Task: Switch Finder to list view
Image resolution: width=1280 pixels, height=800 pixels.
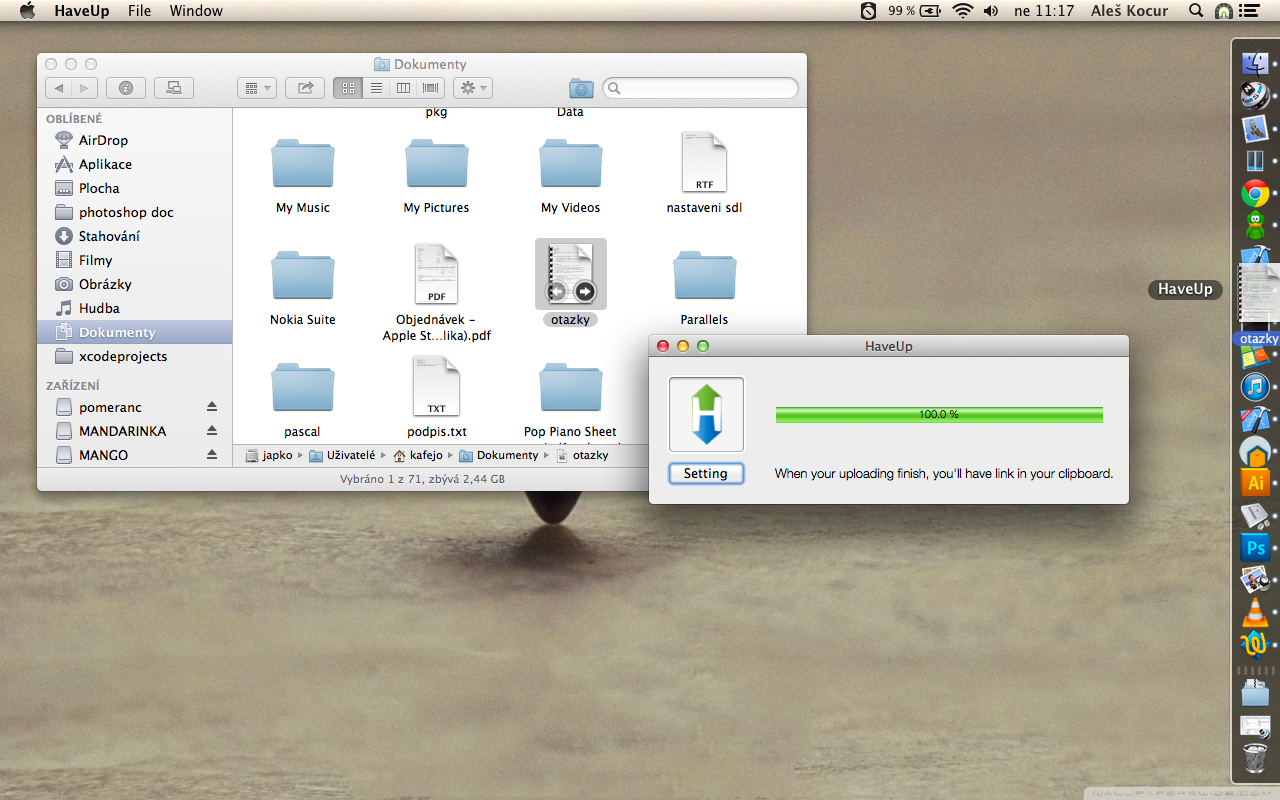Action: tap(376, 88)
